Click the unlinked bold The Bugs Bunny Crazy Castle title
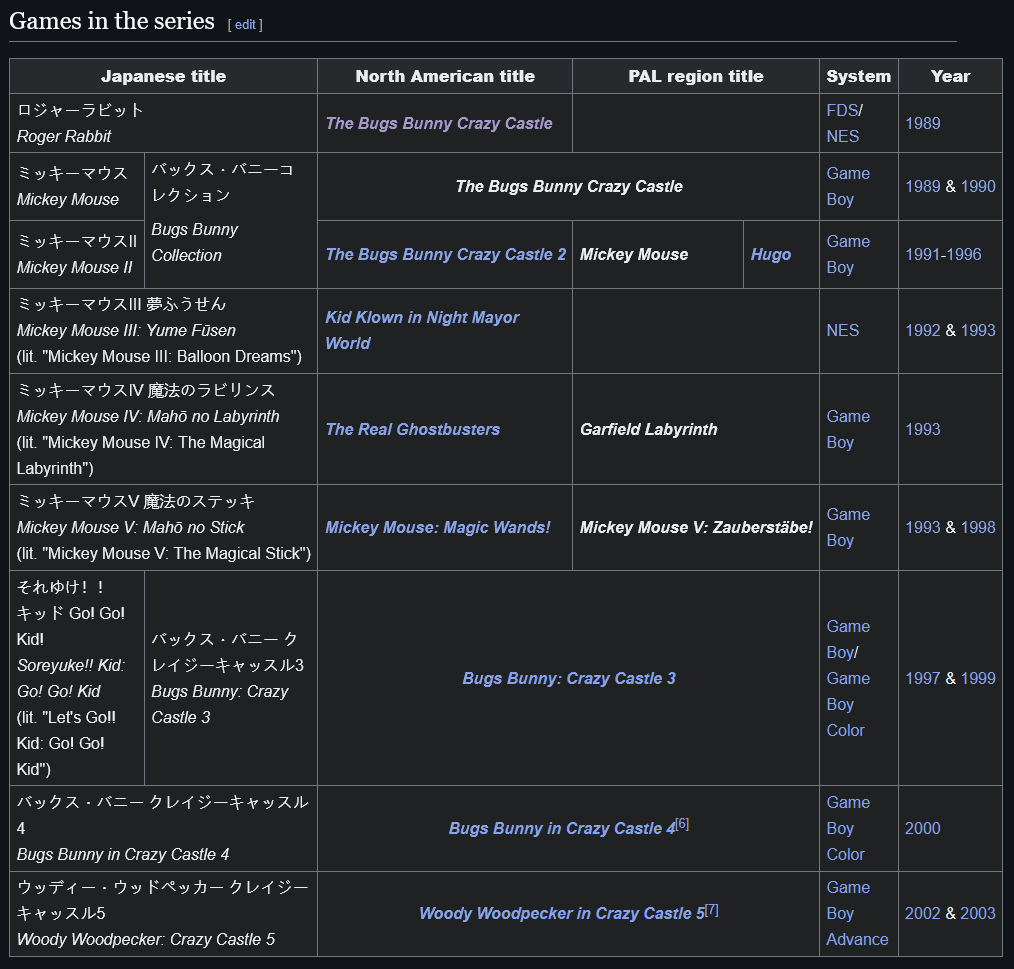The height and width of the screenshot is (969, 1014). coord(568,186)
